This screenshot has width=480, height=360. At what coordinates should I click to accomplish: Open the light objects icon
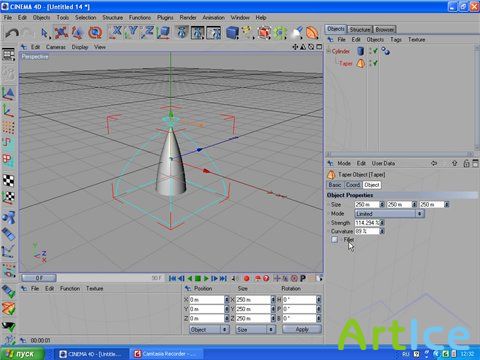pyautogui.click(x=296, y=33)
